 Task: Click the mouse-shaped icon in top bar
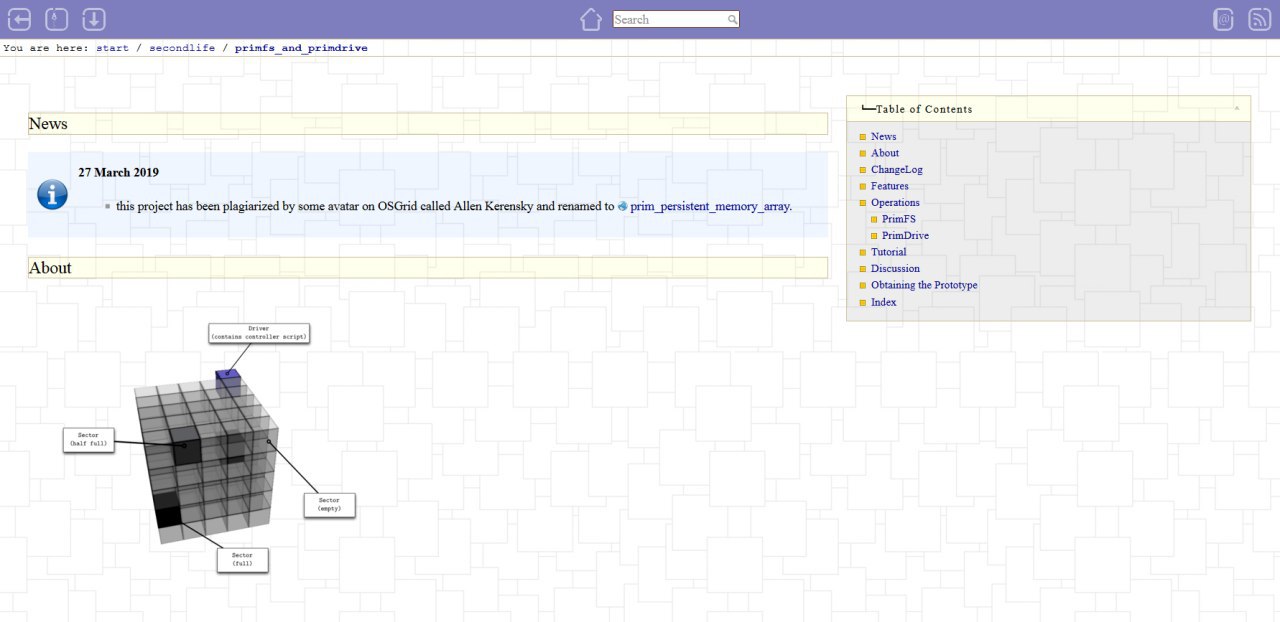pyautogui.click(x=57, y=19)
